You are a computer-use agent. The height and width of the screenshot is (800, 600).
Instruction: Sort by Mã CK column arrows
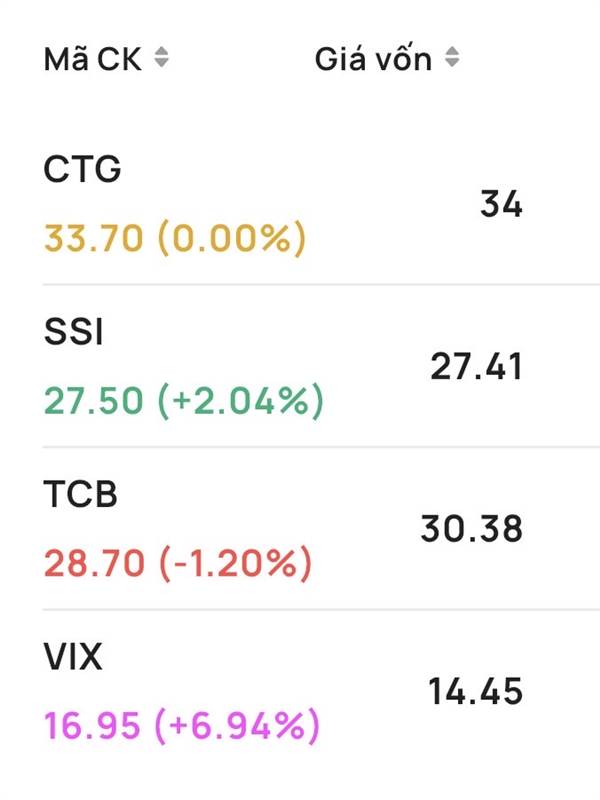click(x=161, y=57)
